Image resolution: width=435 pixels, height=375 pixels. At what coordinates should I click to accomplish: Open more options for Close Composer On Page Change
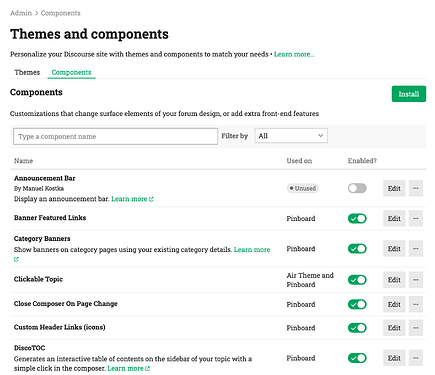click(416, 304)
